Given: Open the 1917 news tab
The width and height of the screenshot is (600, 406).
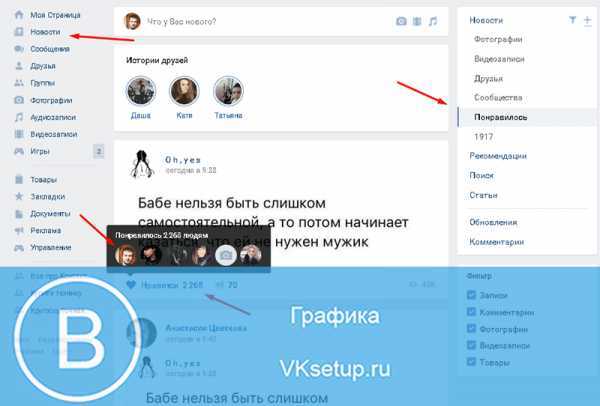Looking at the screenshot, I should click(x=484, y=137).
